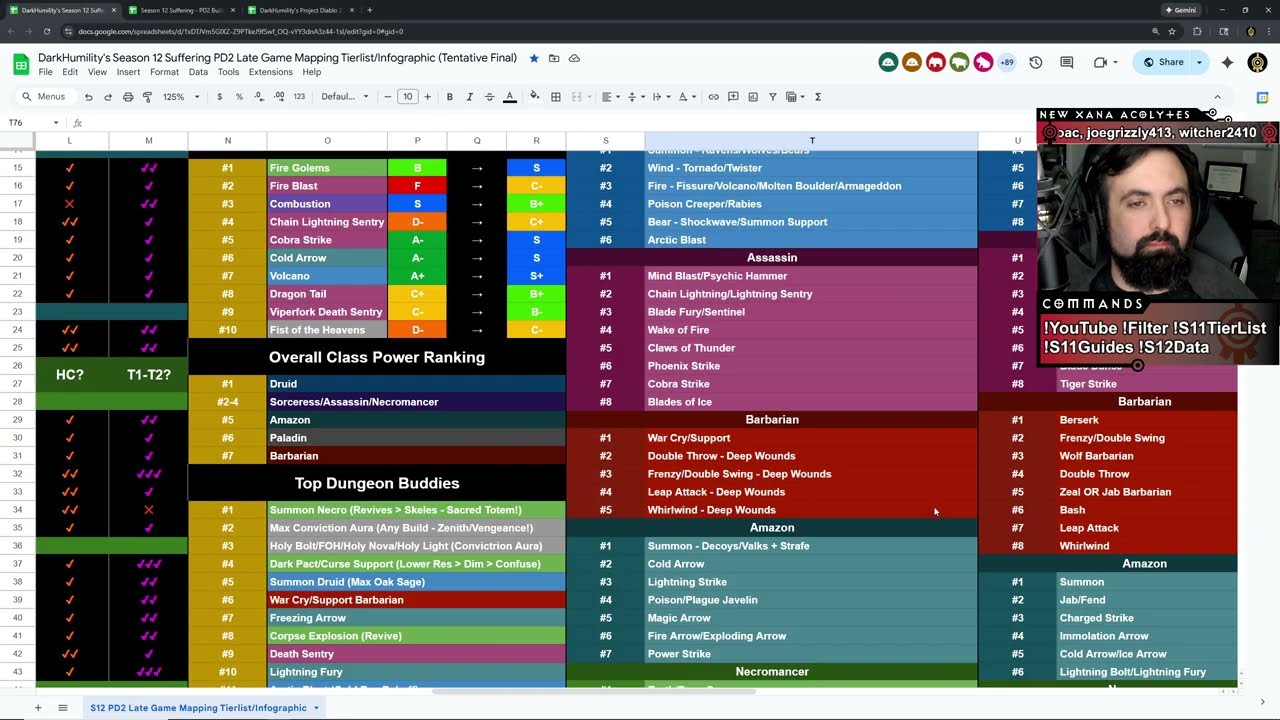
Task: Add a new sheet with the plus button
Action: [38, 708]
